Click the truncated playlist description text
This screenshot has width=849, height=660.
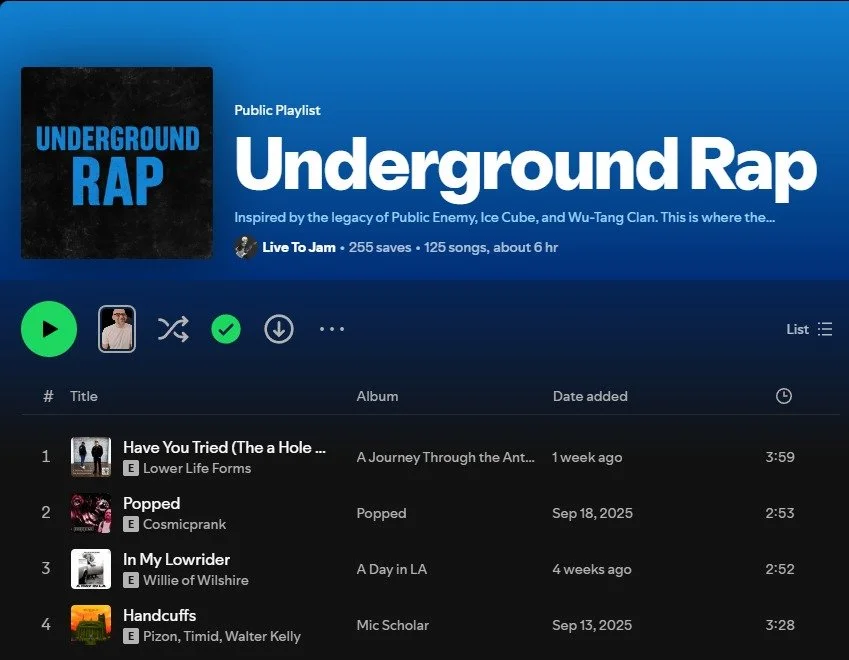point(503,217)
